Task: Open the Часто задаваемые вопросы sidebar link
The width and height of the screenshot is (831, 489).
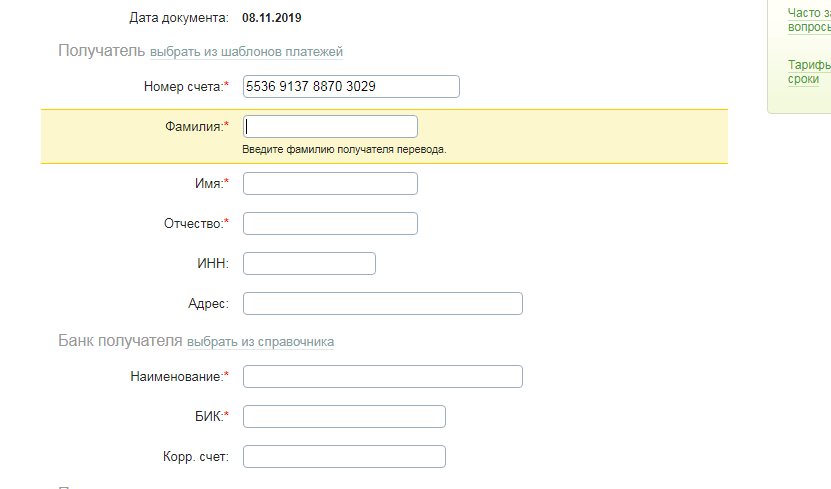Action: click(808, 20)
